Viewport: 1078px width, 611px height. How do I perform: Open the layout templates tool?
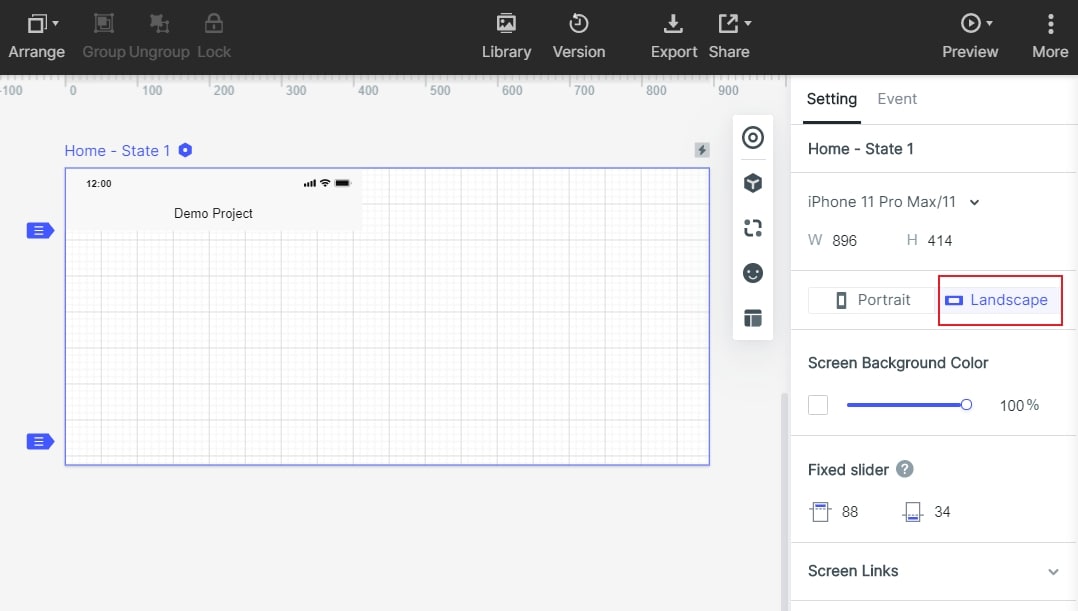tap(753, 318)
